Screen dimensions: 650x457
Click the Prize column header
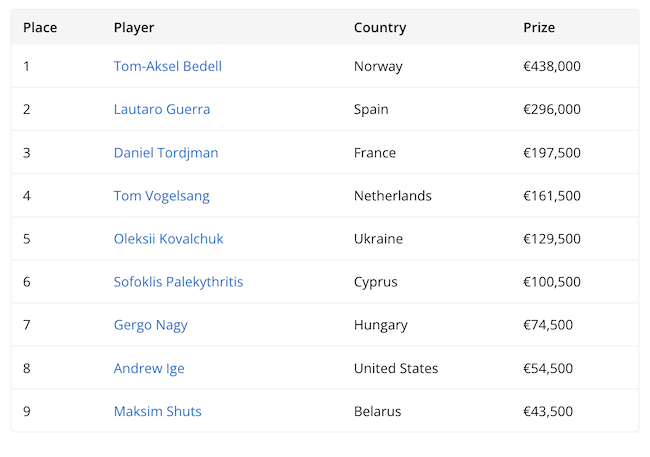[x=539, y=28]
